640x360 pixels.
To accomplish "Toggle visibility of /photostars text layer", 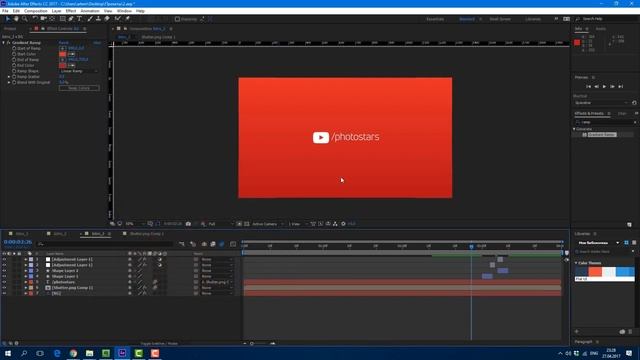I will pyautogui.click(x=4, y=282).
